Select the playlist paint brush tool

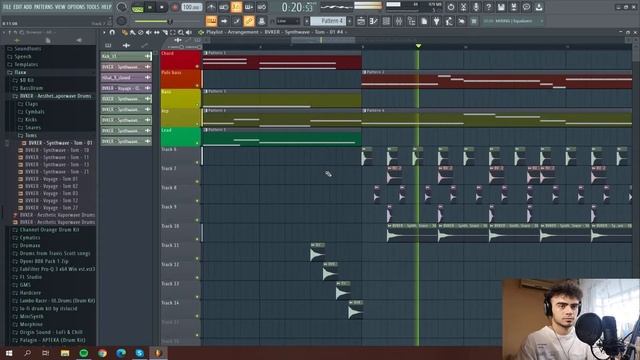click(x=132, y=32)
